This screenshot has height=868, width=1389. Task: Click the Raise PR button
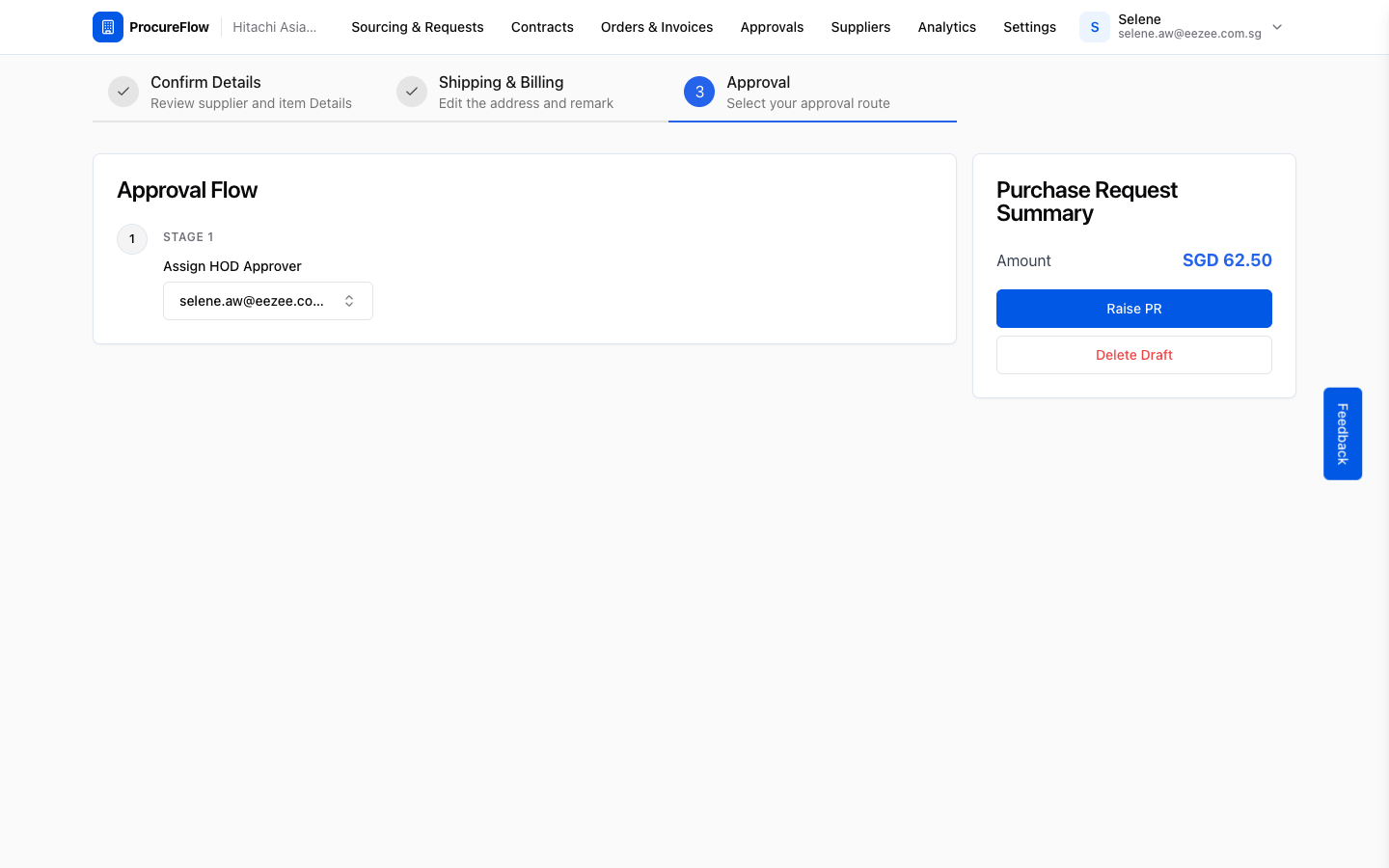tap(1134, 309)
